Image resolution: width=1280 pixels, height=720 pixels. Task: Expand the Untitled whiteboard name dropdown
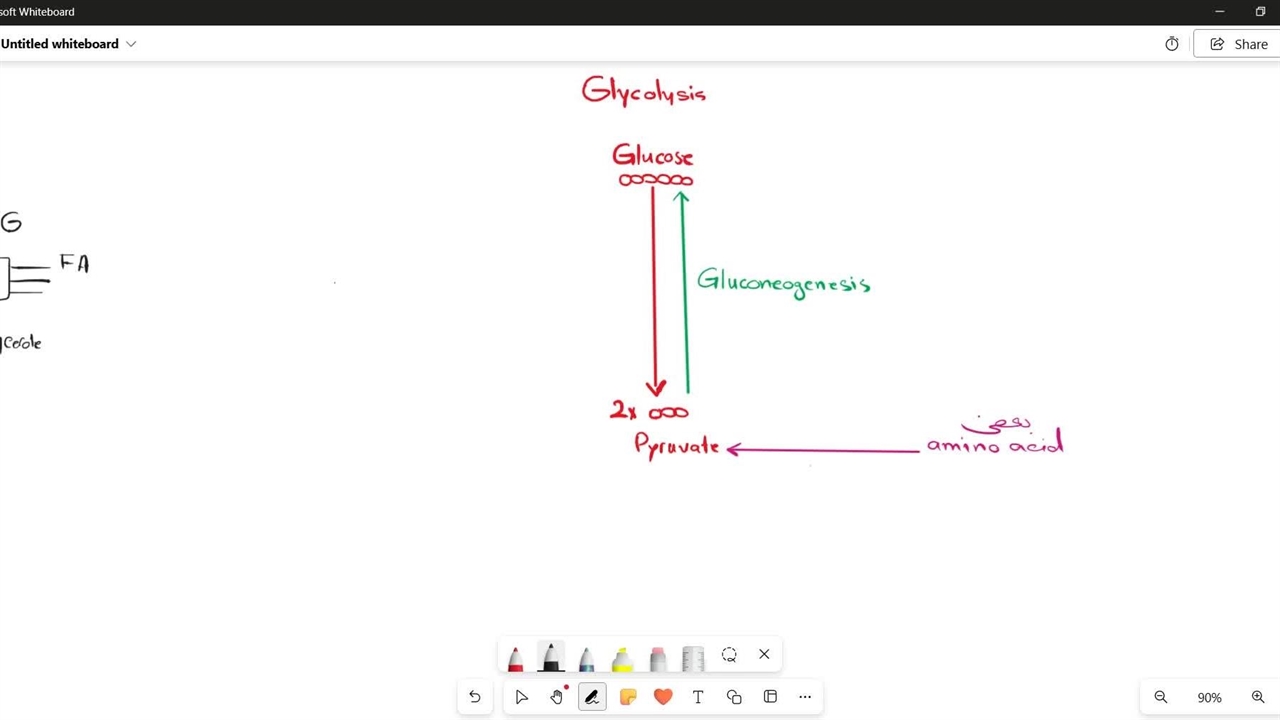click(131, 44)
